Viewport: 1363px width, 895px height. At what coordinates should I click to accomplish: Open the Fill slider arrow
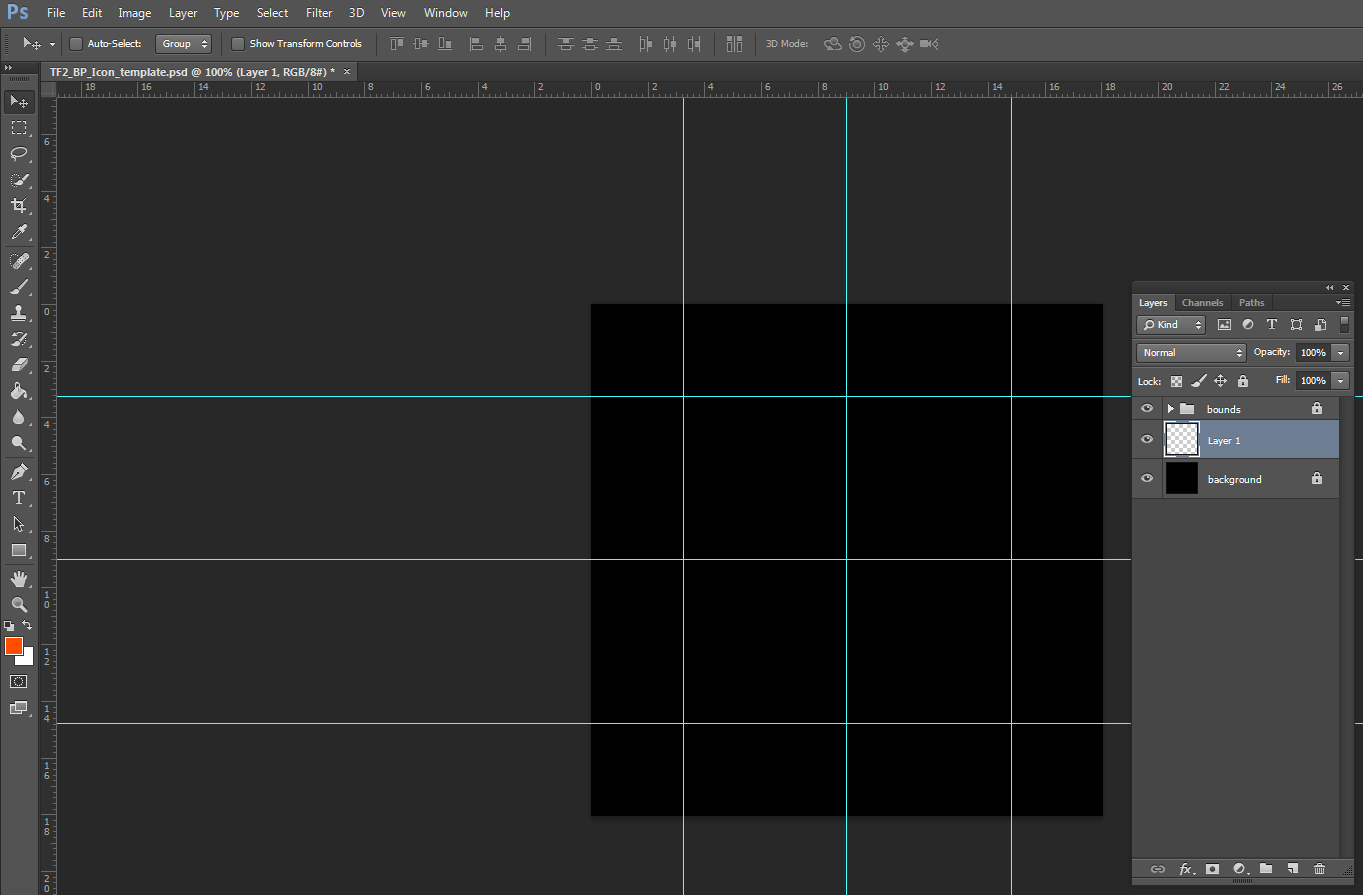click(x=1341, y=381)
